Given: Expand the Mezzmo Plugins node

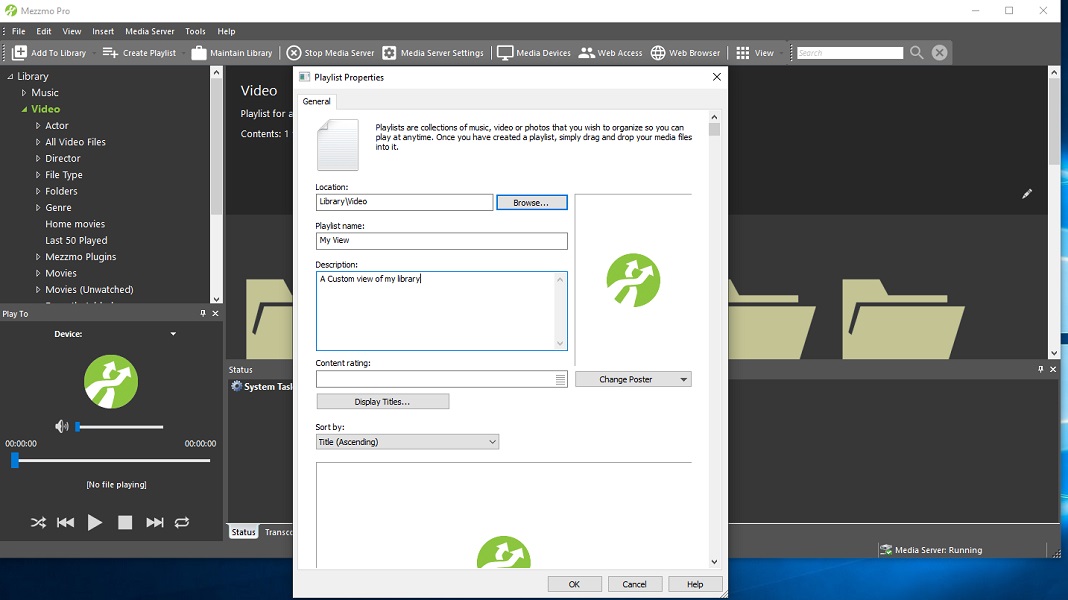Looking at the screenshot, I should click(38, 257).
